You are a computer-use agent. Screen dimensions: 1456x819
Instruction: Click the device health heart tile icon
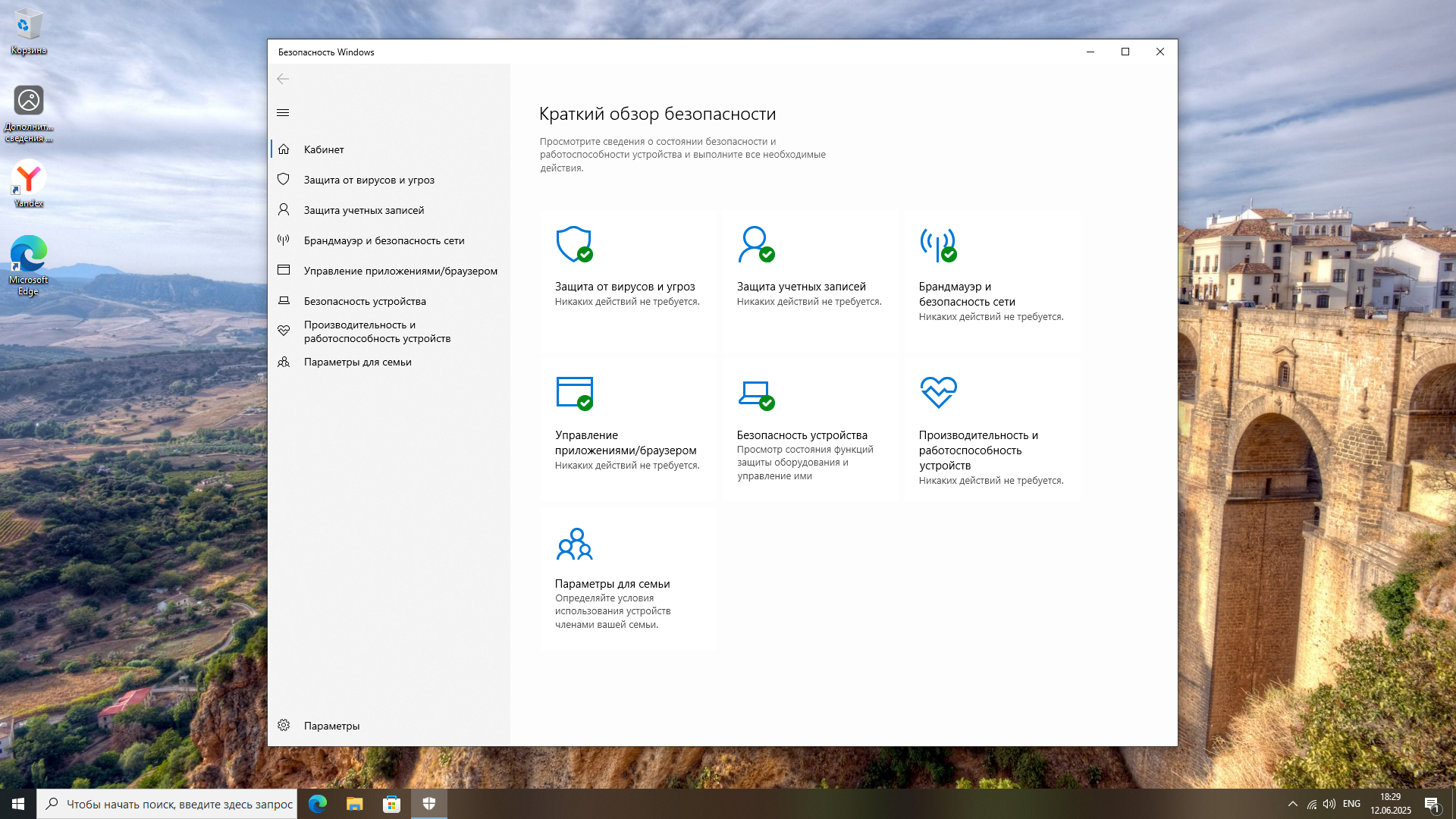coord(938,393)
